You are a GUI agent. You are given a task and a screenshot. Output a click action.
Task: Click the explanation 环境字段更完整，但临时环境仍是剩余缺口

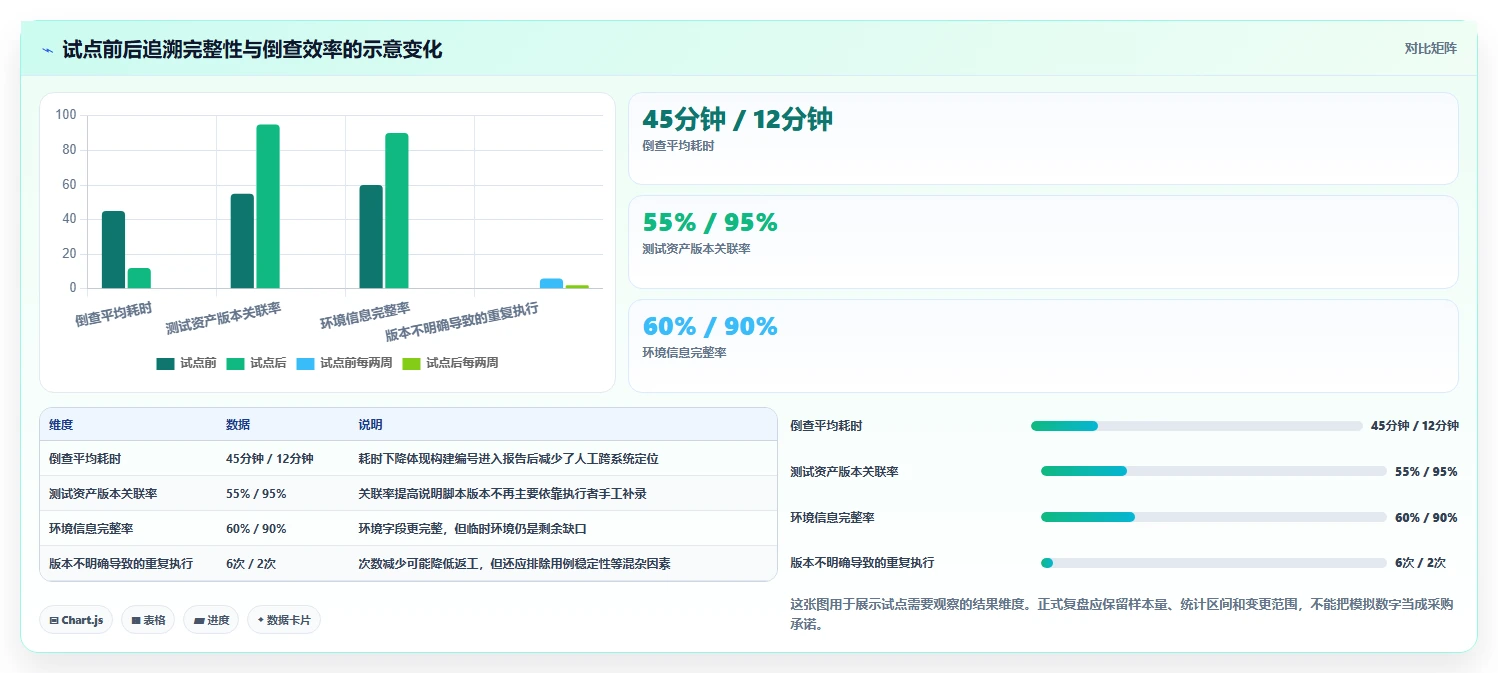[x=472, y=529]
